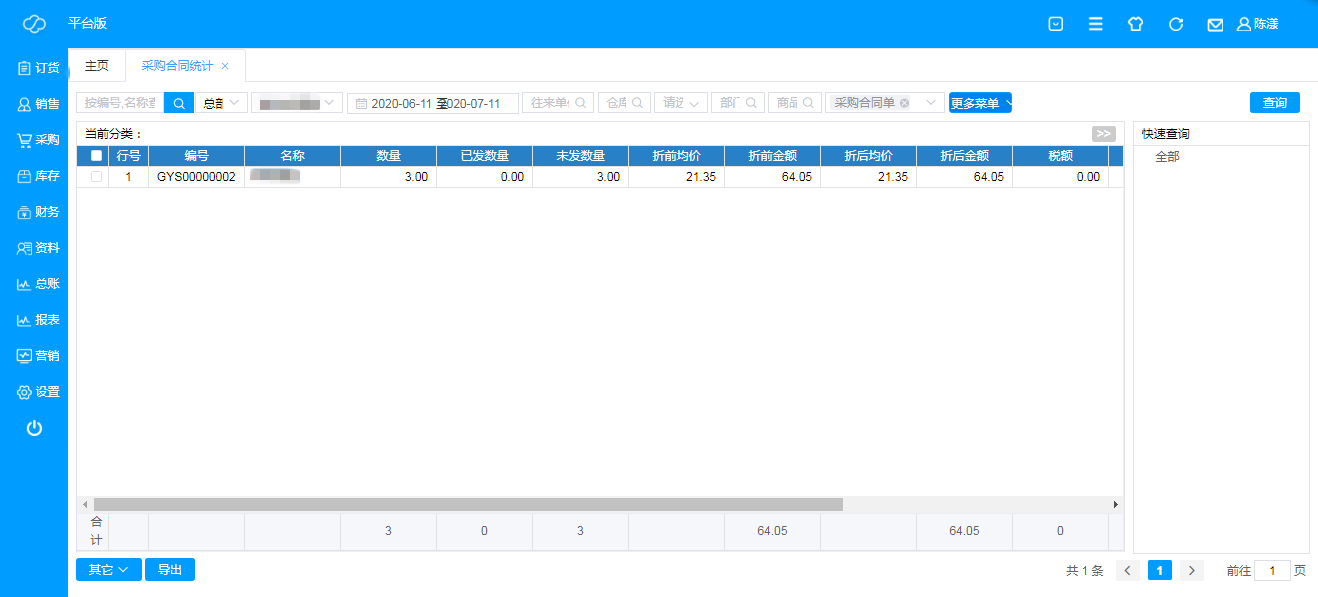
Task: Switch to the 主页 tab
Action: 97,66
